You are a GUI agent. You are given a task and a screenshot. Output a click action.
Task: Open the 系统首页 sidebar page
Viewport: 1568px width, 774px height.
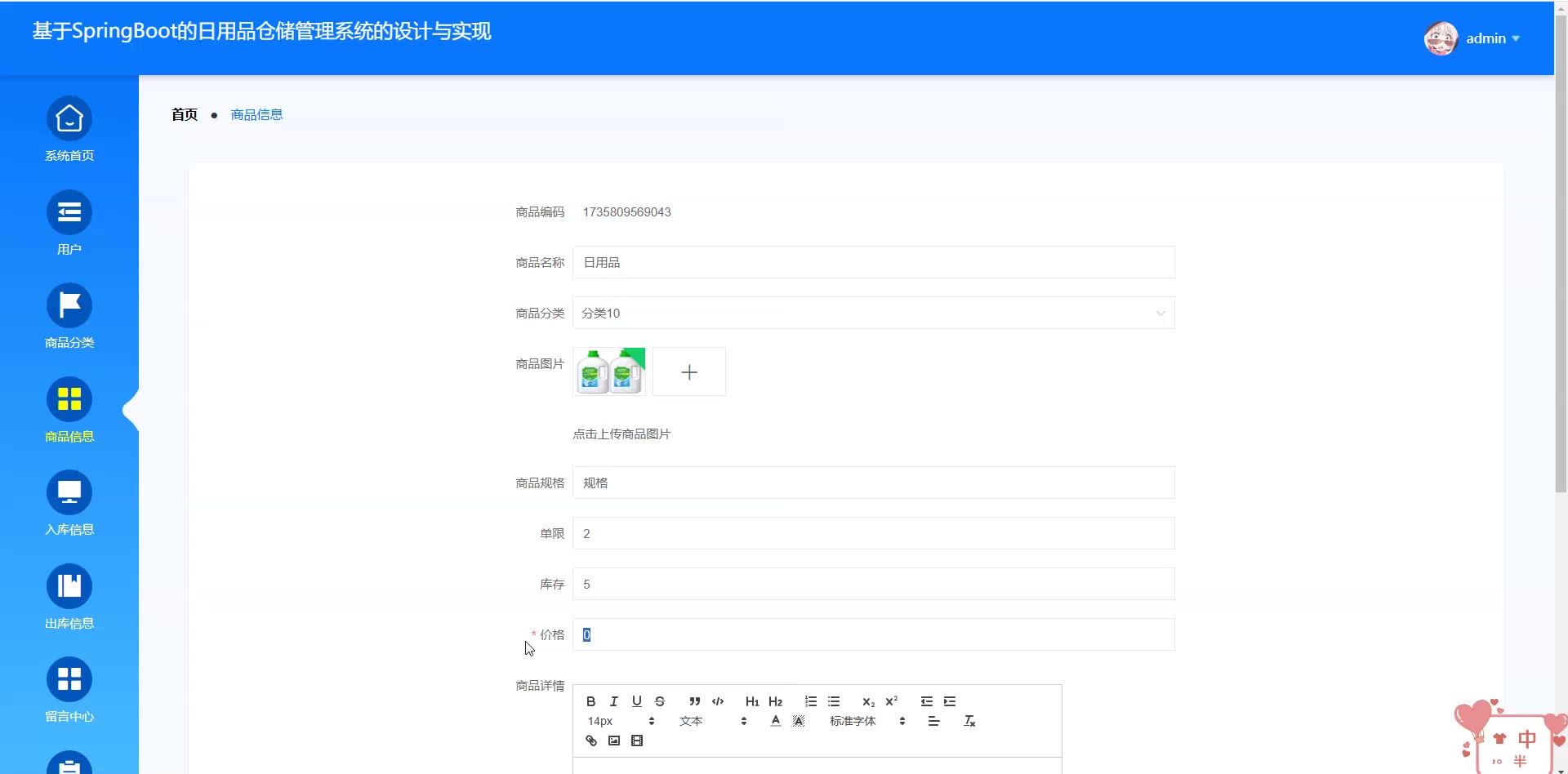pyautogui.click(x=69, y=130)
